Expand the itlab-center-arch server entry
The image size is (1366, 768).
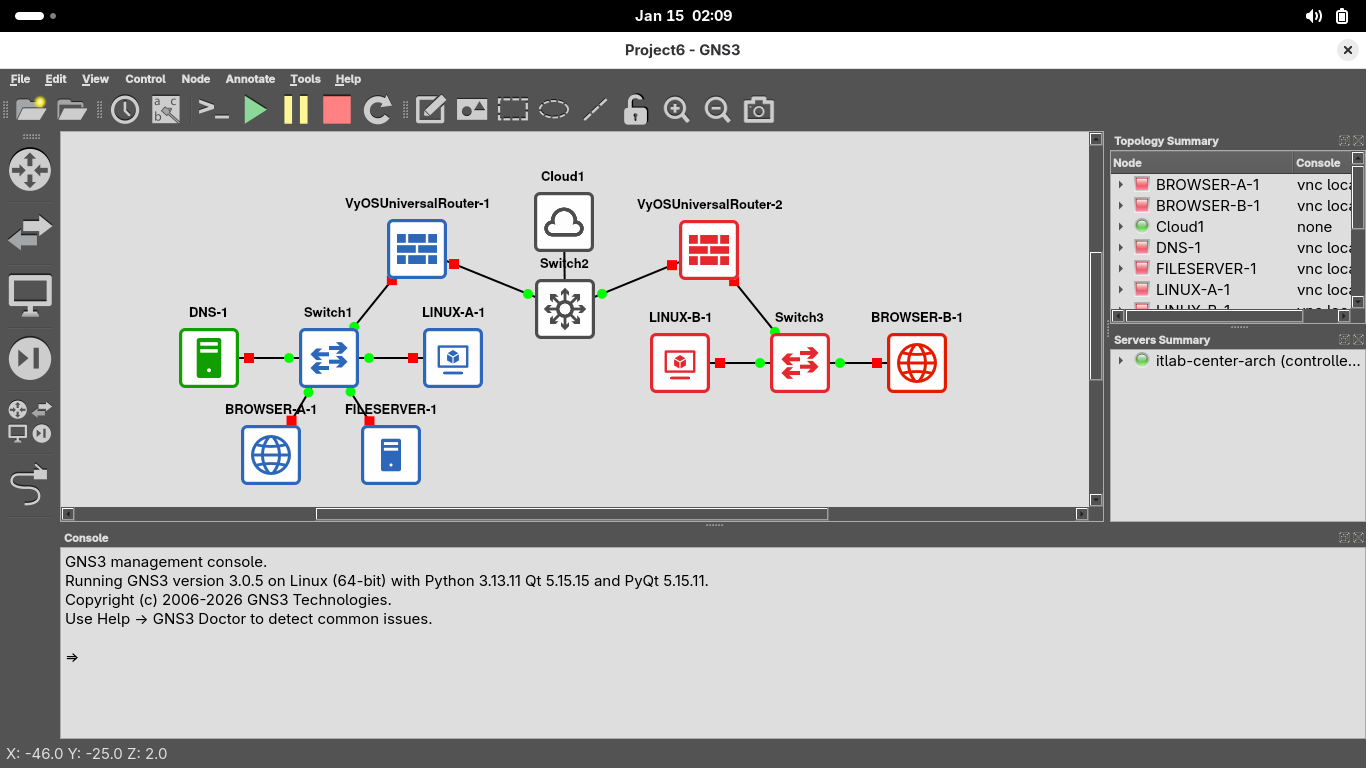point(1121,361)
